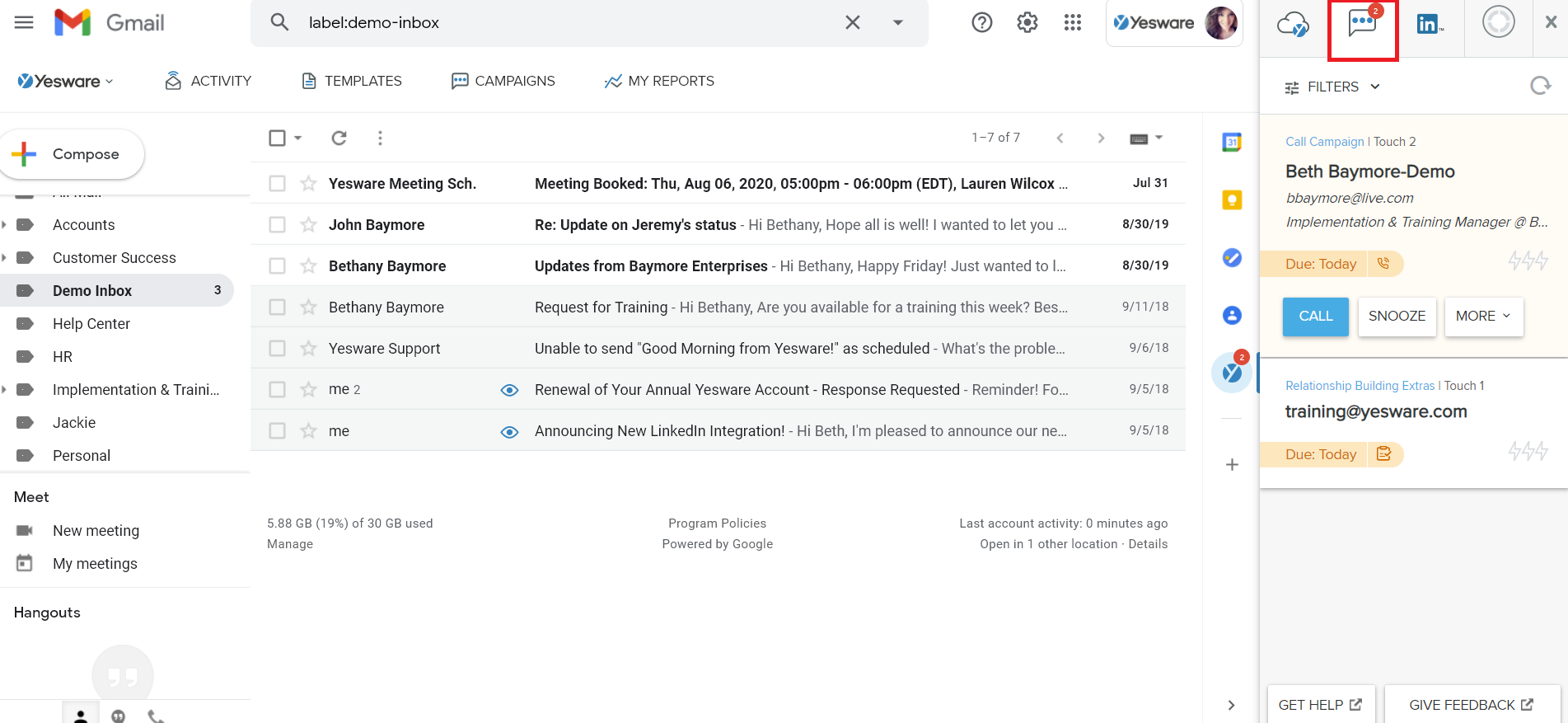Open the circular ring icon in sidebar header
This screenshot has width=1568, height=723.
[1498, 21]
